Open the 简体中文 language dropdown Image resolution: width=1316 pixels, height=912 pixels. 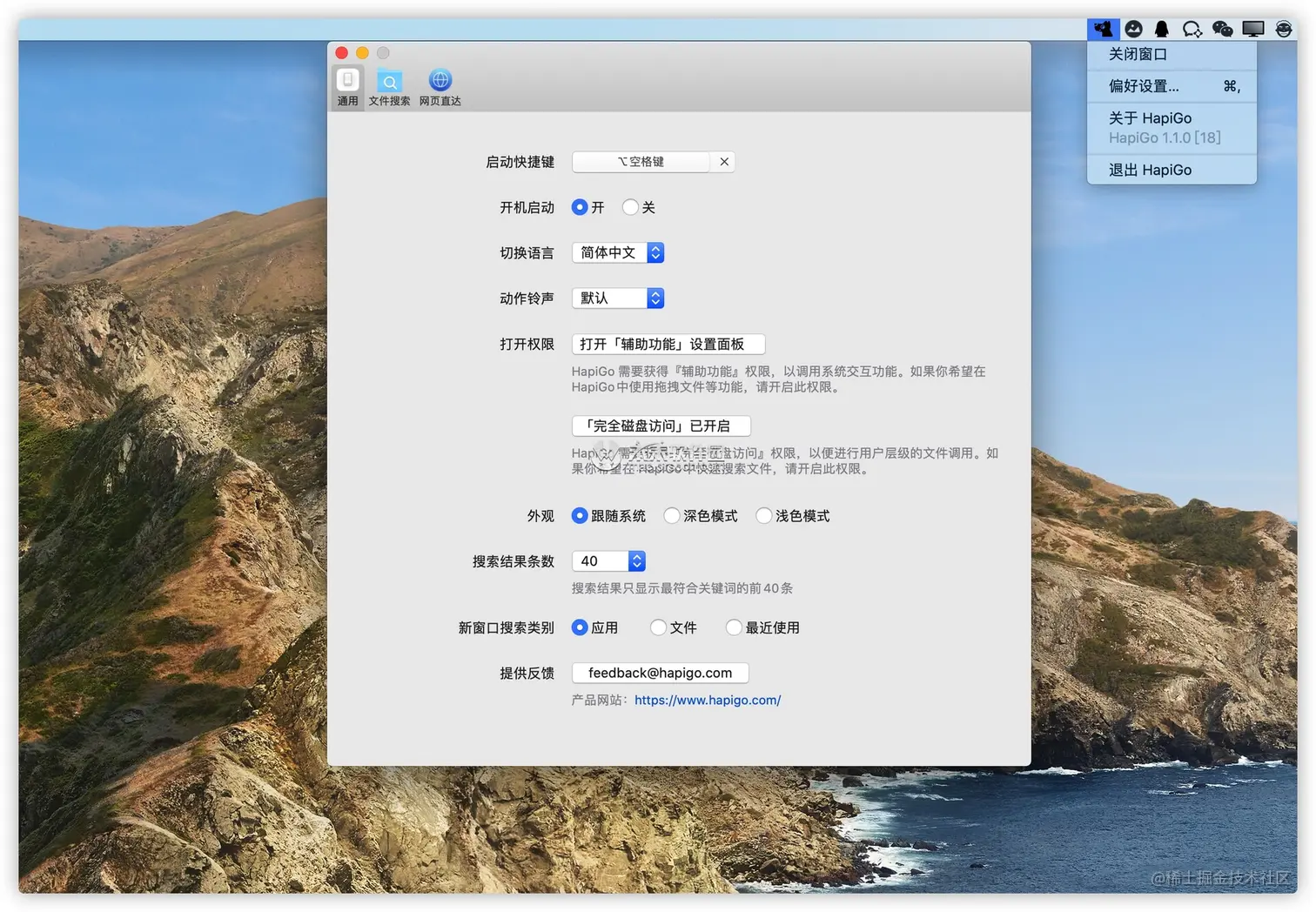tap(618, 253)
